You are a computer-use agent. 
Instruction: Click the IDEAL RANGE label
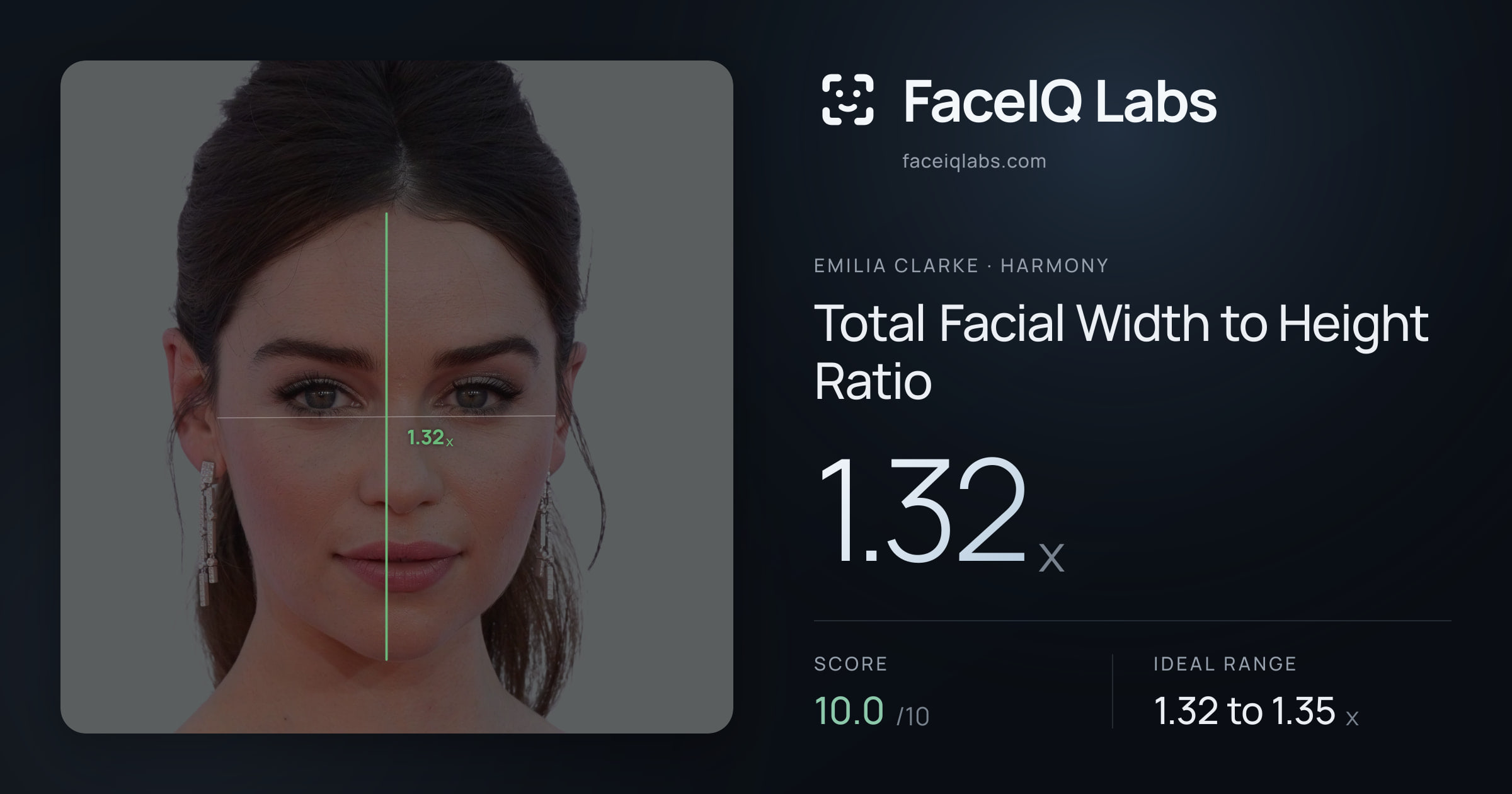point(1225,664)
